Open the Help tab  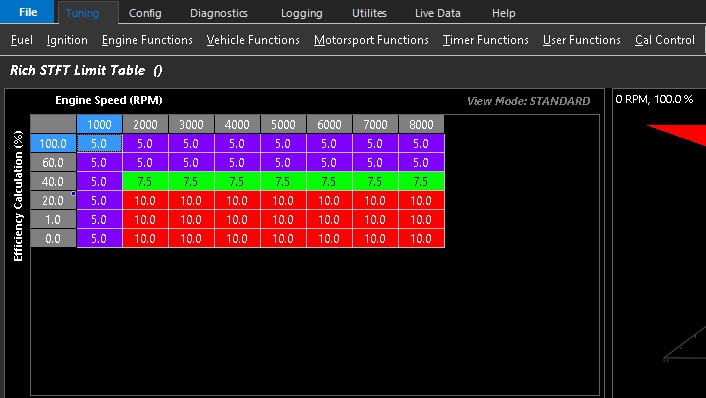[x=503, y=13]
